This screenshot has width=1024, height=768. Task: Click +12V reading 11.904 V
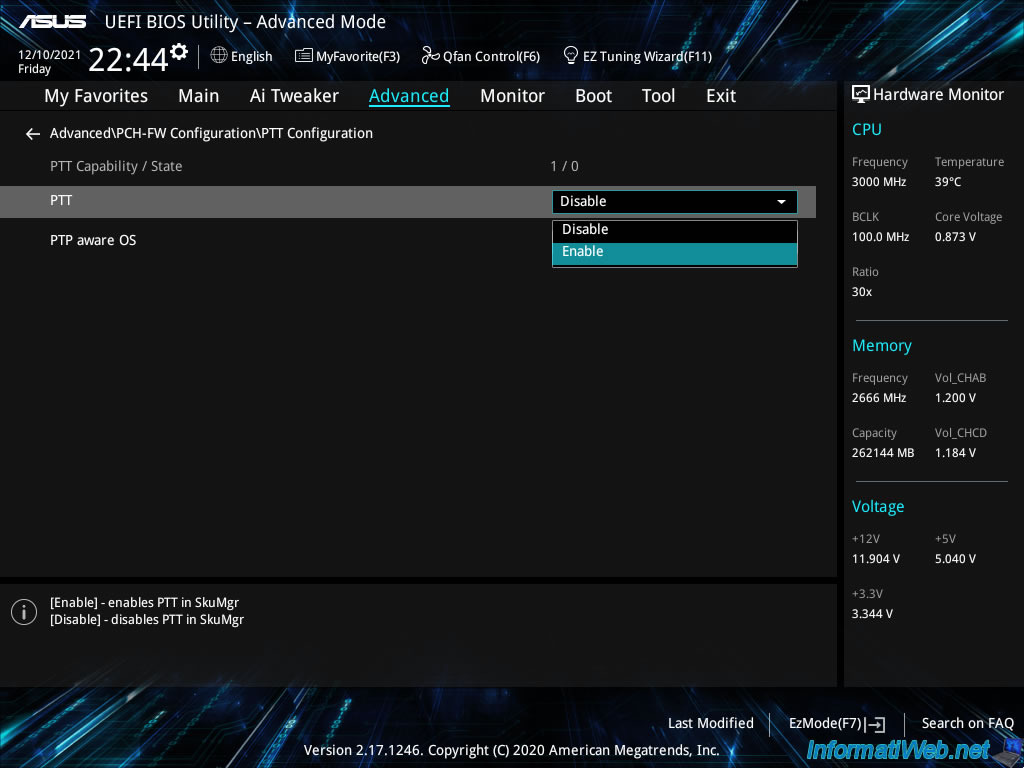pos(875,559)
